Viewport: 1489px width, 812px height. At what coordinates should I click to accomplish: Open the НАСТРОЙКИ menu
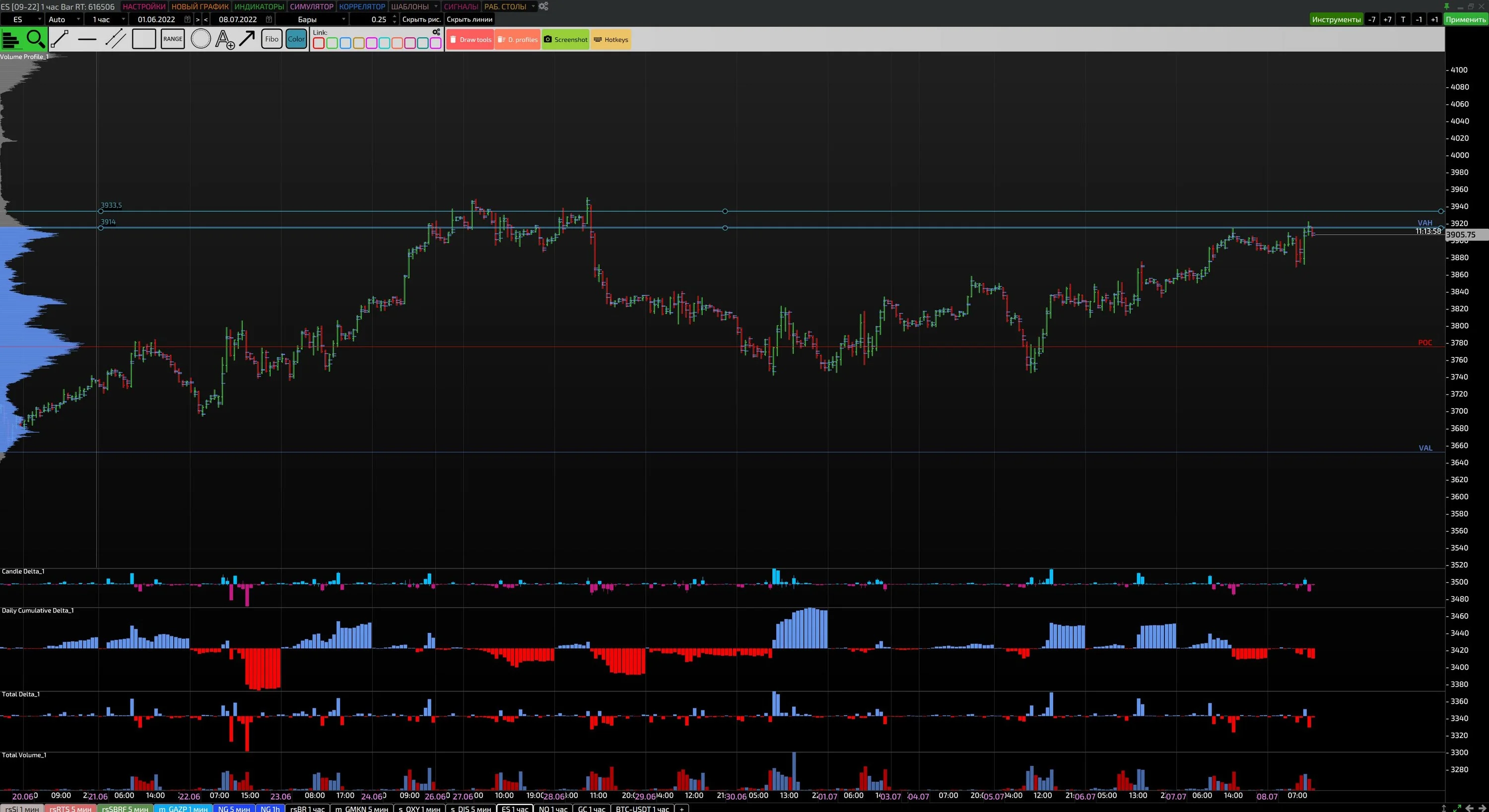pos(144,6)
